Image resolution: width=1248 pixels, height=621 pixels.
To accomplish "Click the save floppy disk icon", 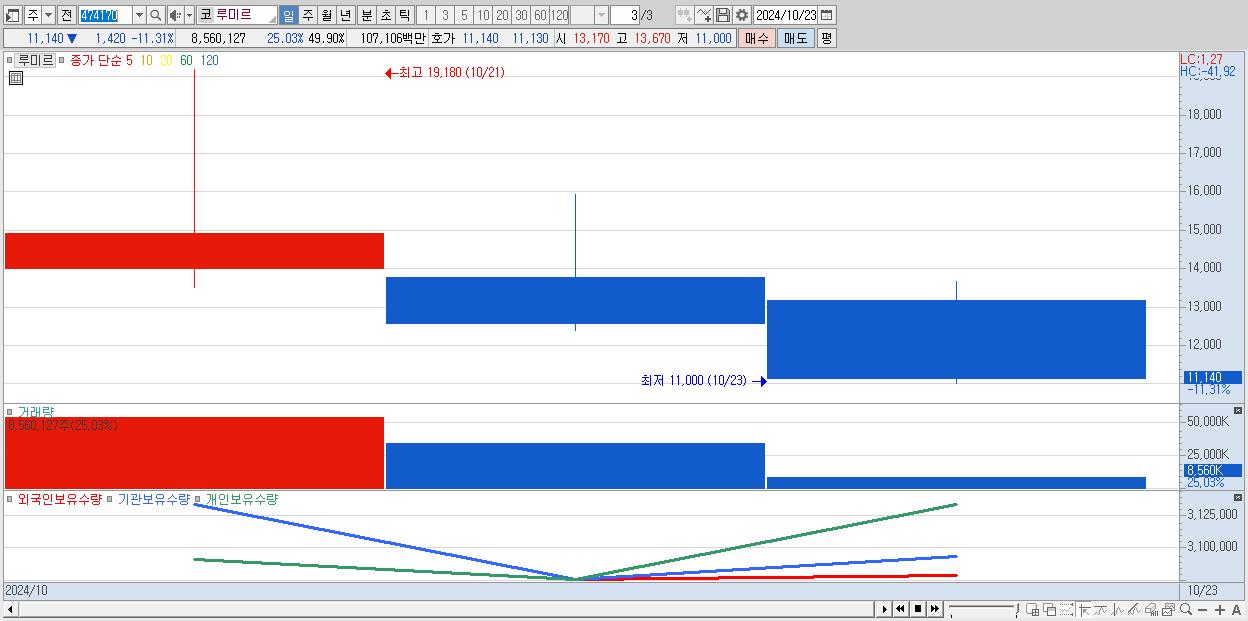I will click(x=723, y=15).
